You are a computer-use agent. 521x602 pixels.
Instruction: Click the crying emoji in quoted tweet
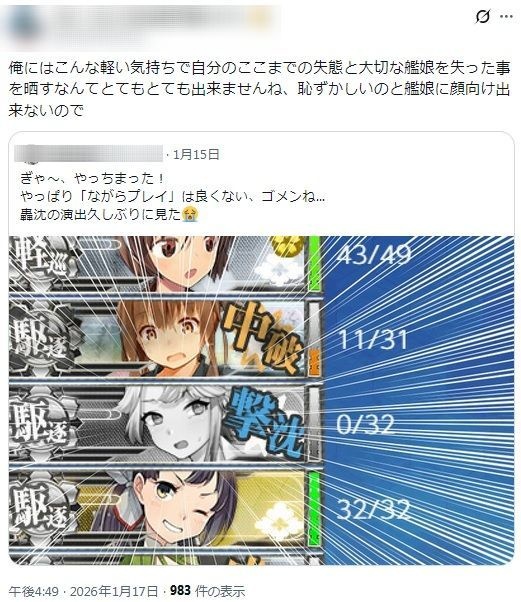tap(190, 214)
